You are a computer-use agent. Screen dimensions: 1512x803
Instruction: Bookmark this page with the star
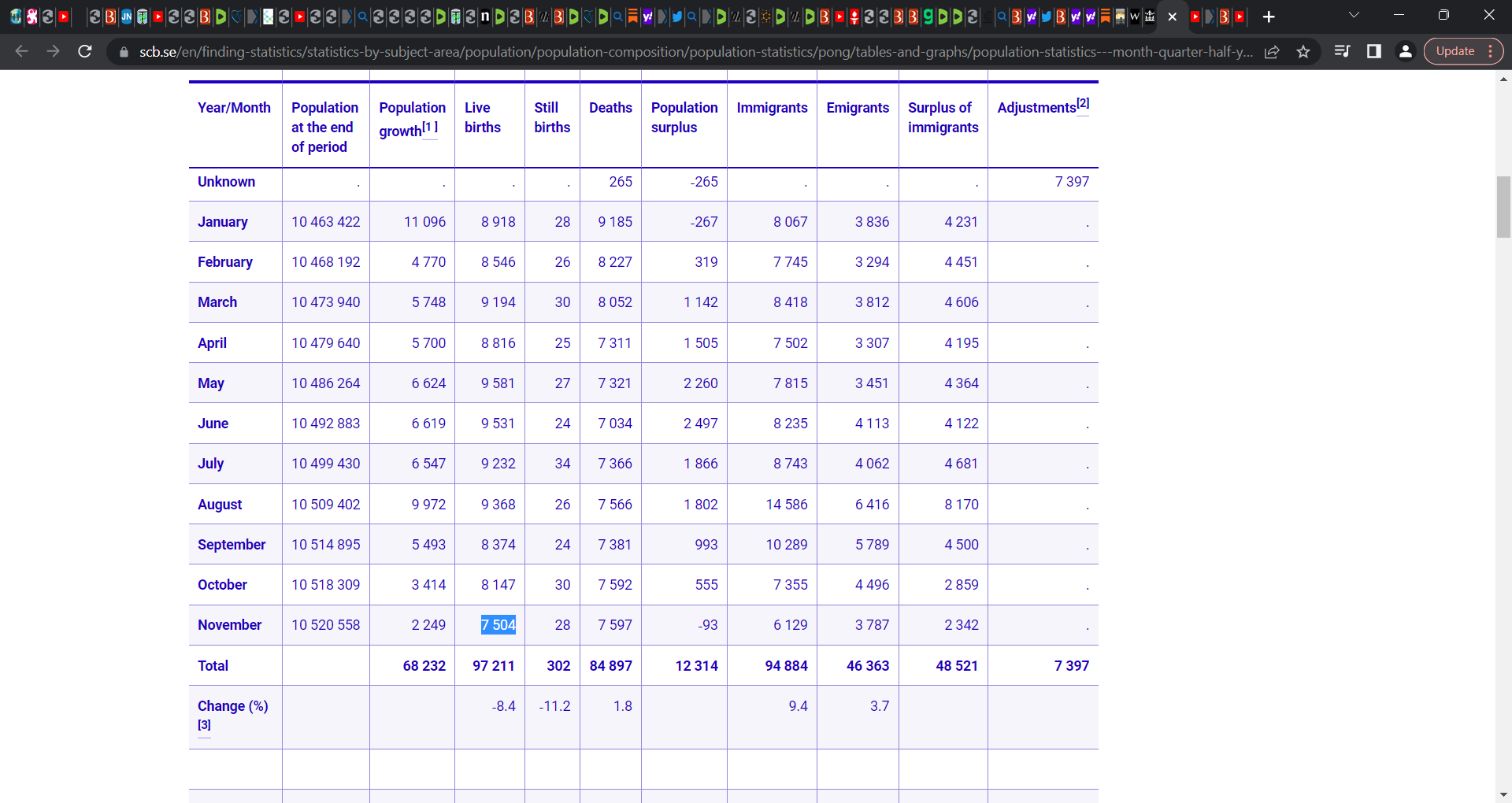pyautogui.click(x=1303, y=51)
